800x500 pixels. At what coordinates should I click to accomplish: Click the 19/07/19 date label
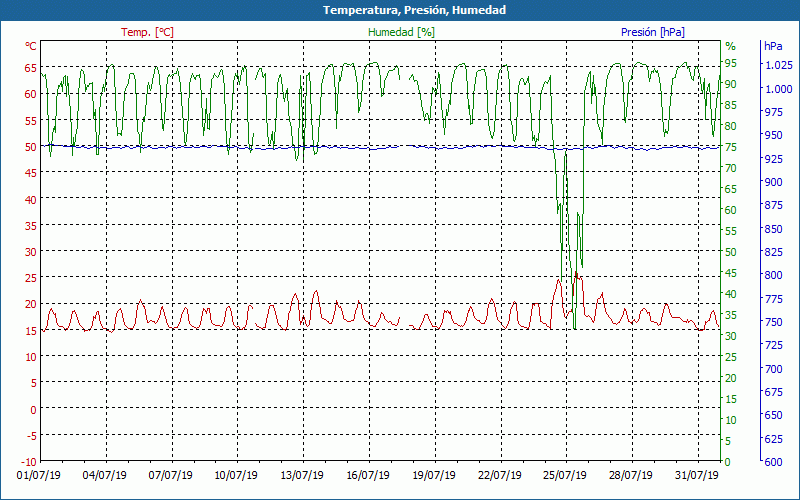point(434,476)
